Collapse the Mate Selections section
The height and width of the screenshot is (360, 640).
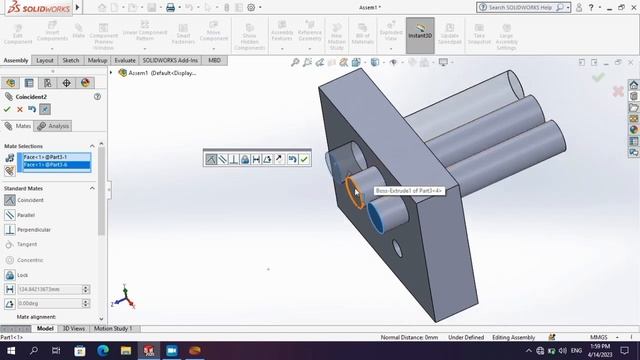[92, 146]
